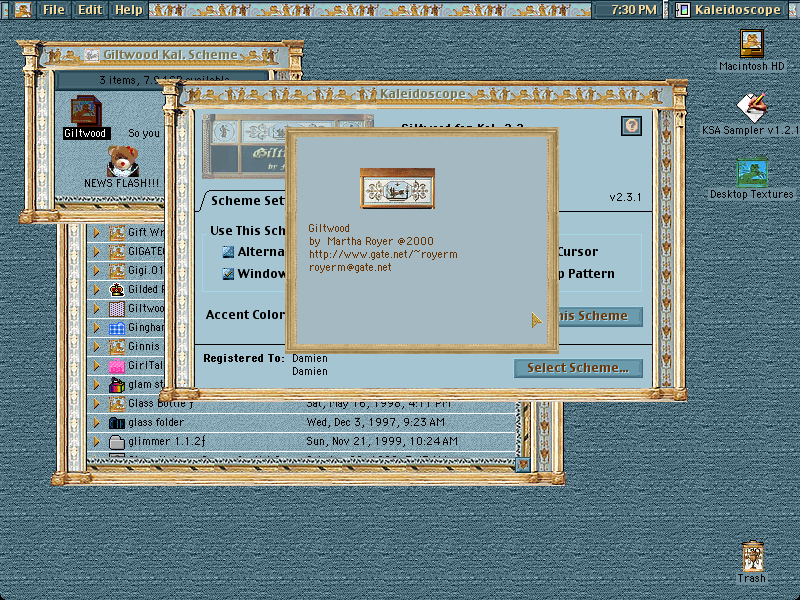This screenshot has width=800, height=600.
Task: Click the glass folder file name
Action: tap(156, 422)
